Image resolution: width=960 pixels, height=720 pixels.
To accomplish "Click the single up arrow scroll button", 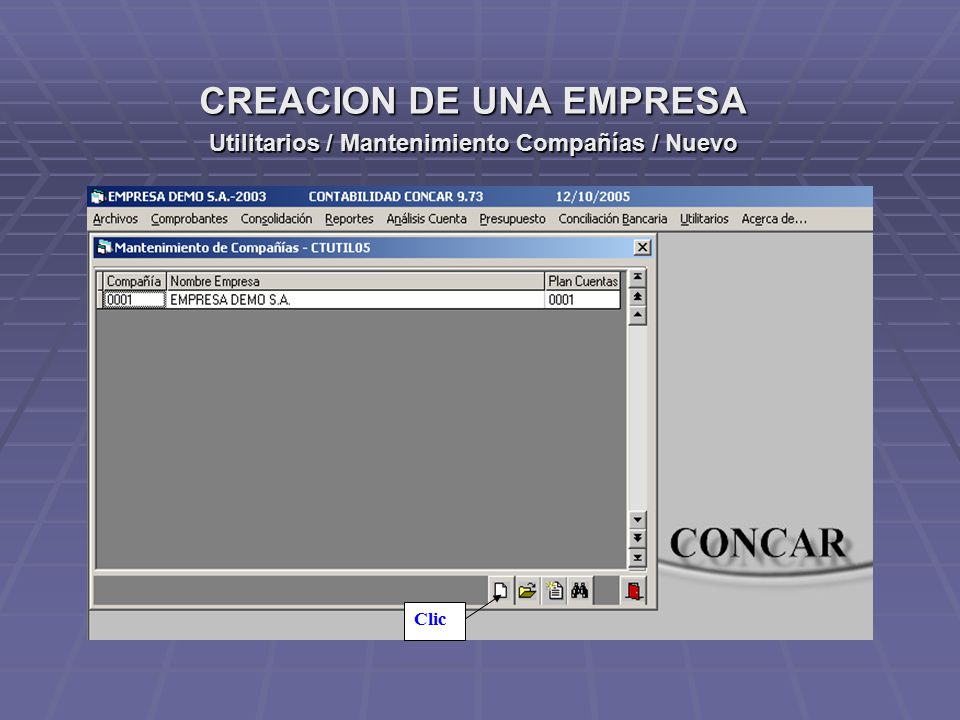I will pyautogui.click(x=637, y=316).
